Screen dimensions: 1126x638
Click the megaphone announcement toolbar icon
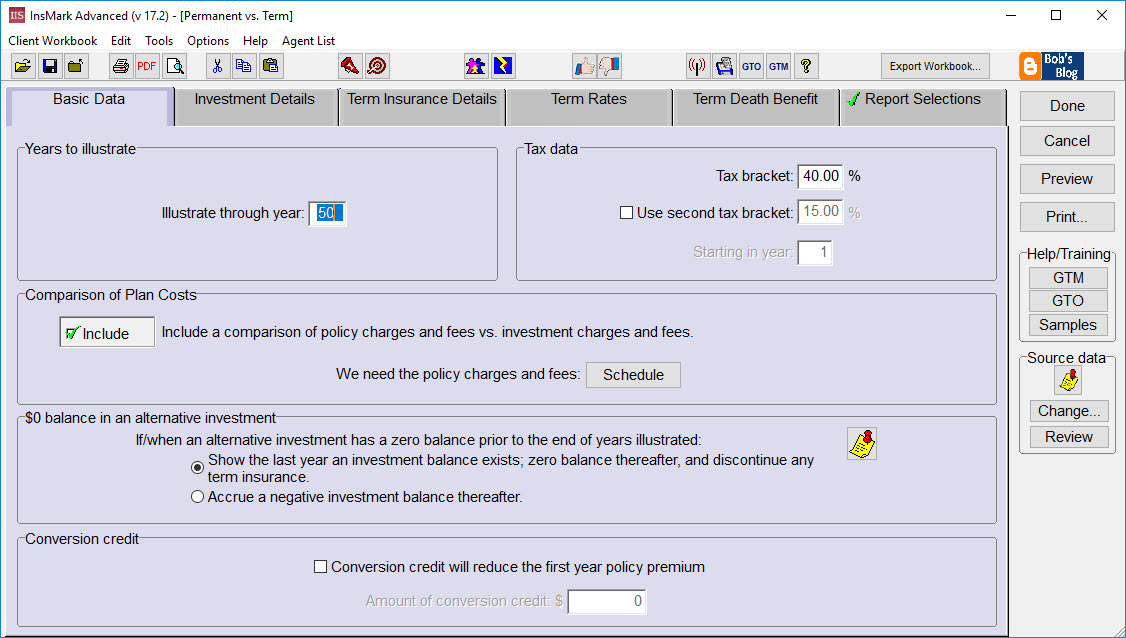tap(350, 66)
